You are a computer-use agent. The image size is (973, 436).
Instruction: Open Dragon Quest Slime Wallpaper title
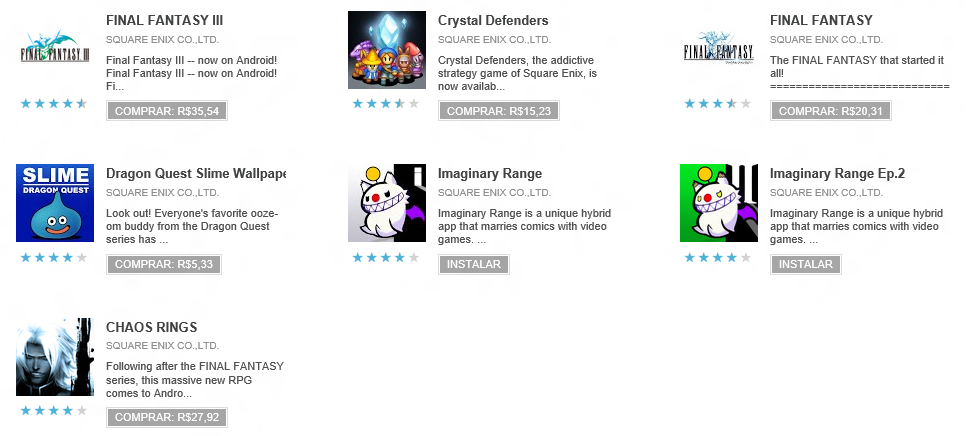[195, 174]
